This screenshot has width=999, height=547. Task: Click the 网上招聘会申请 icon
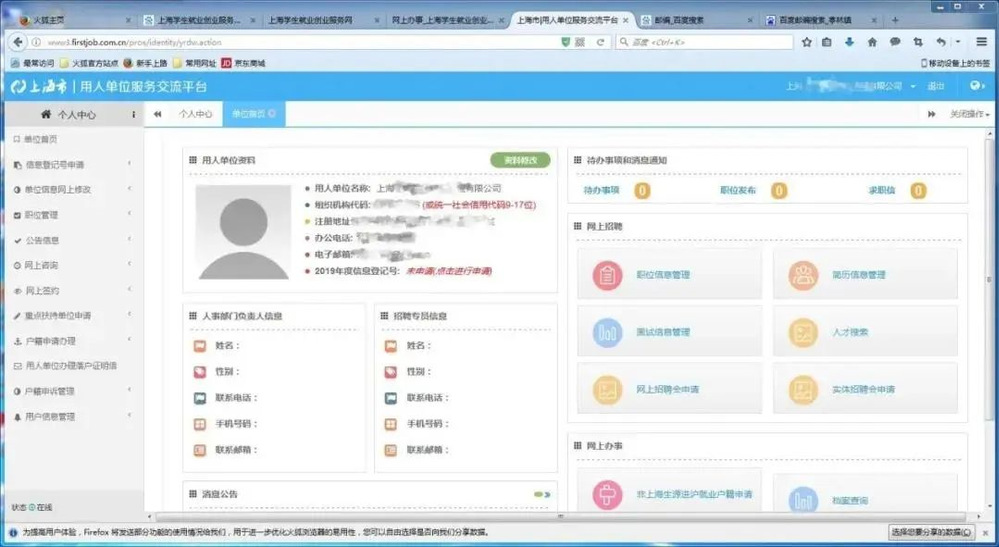coord(607,389)
